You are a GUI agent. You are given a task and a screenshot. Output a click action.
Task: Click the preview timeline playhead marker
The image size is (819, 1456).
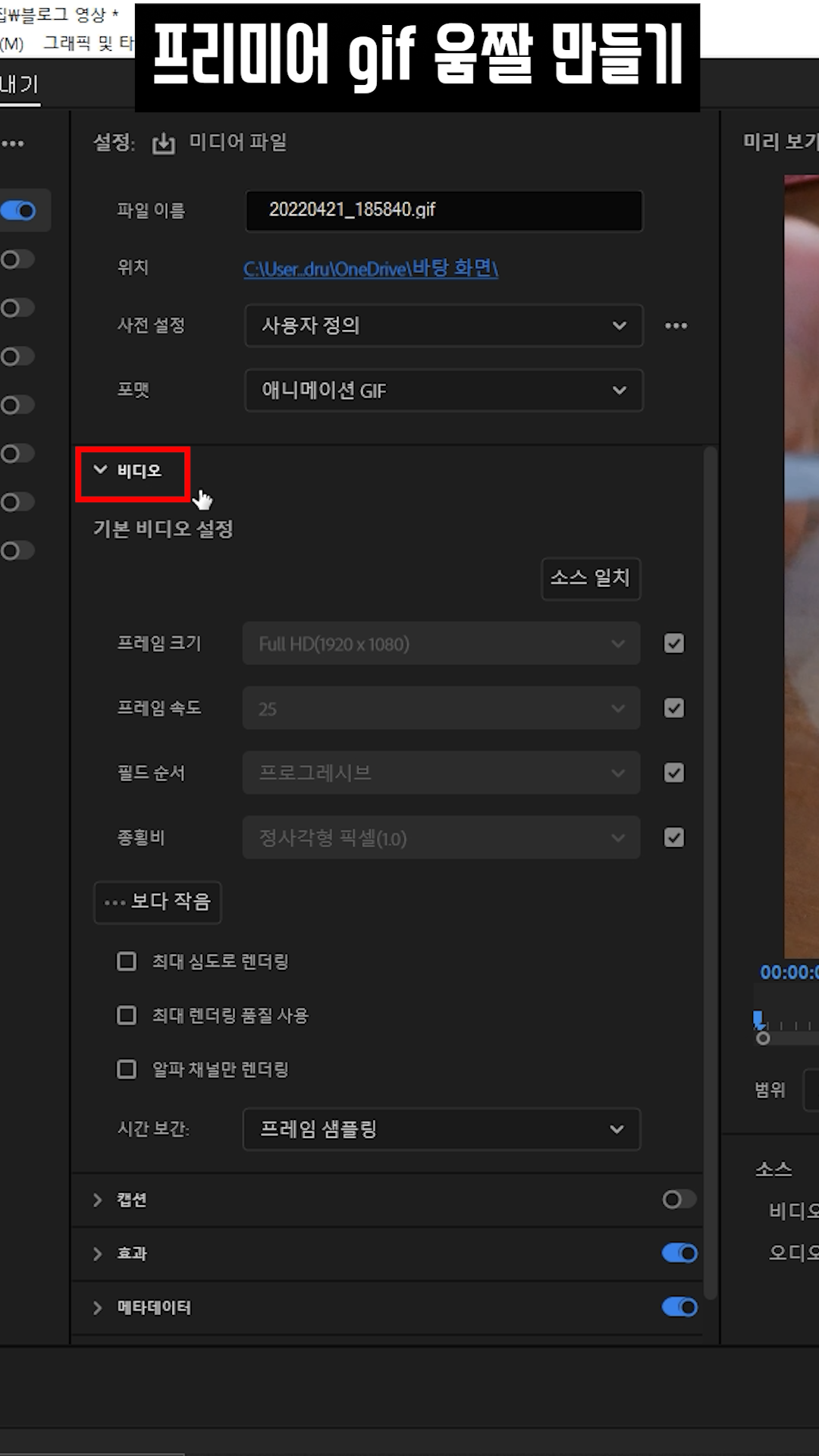click(x=758, y=1019)
